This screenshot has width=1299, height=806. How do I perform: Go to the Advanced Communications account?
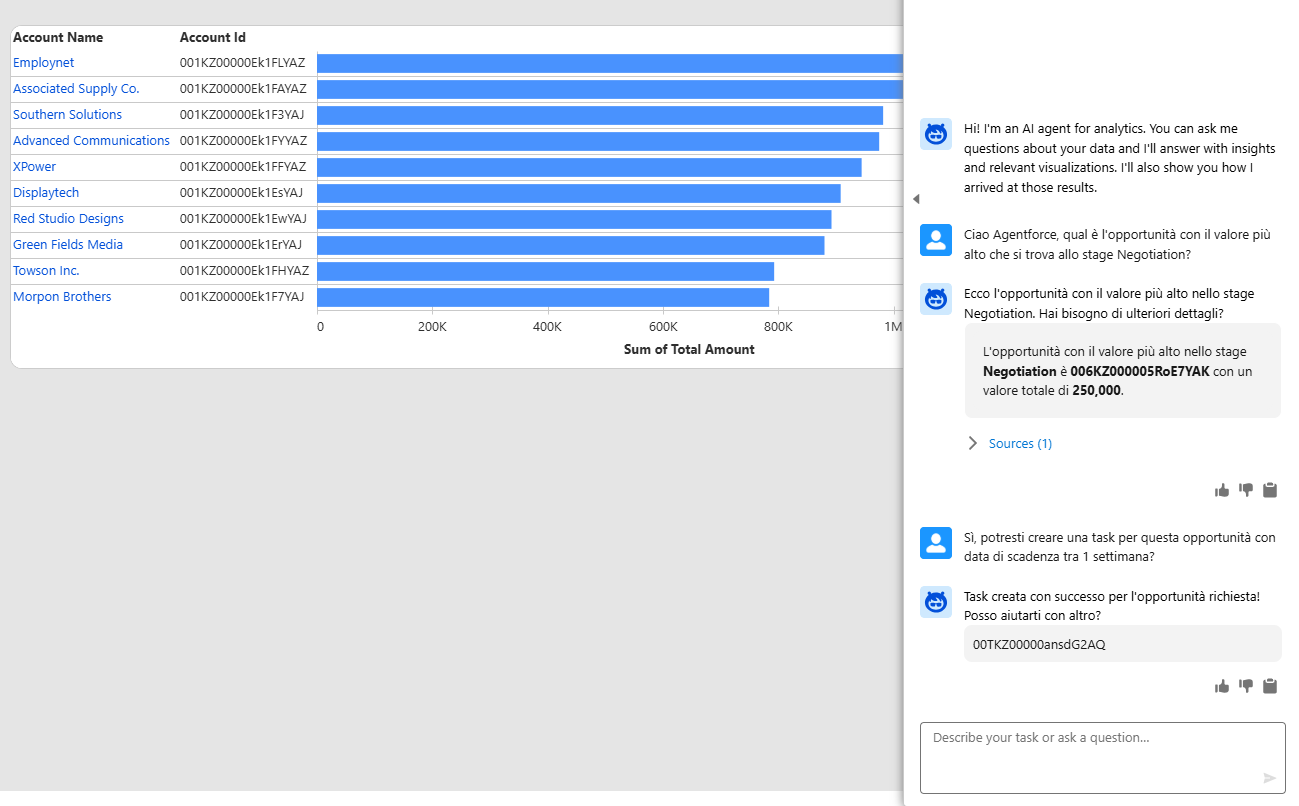tap(91, 141)
